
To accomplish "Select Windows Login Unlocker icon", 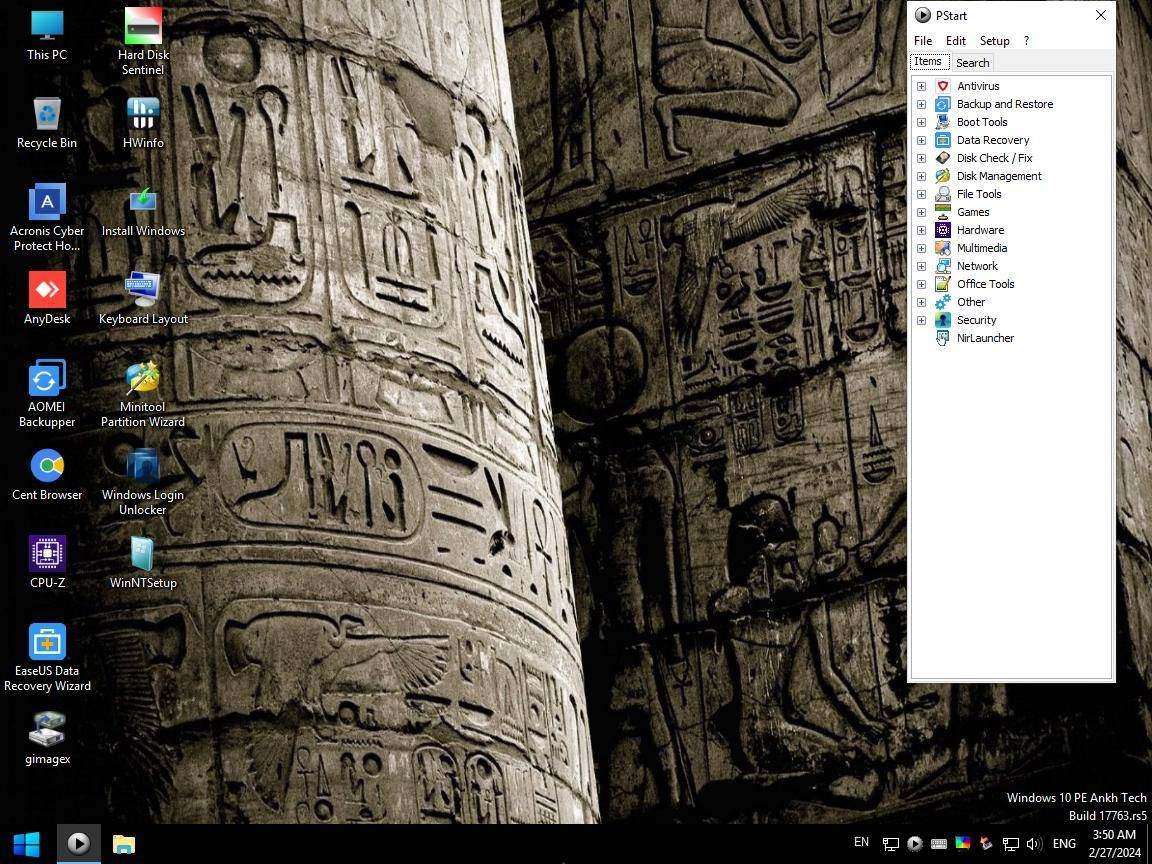I will [x=143, y=483].
